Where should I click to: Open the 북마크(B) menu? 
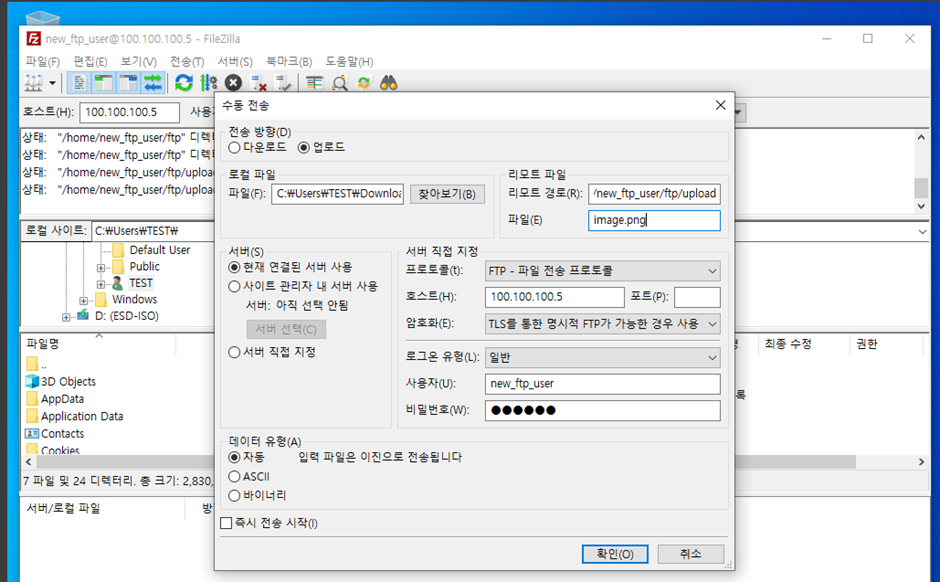pos(289,61)
